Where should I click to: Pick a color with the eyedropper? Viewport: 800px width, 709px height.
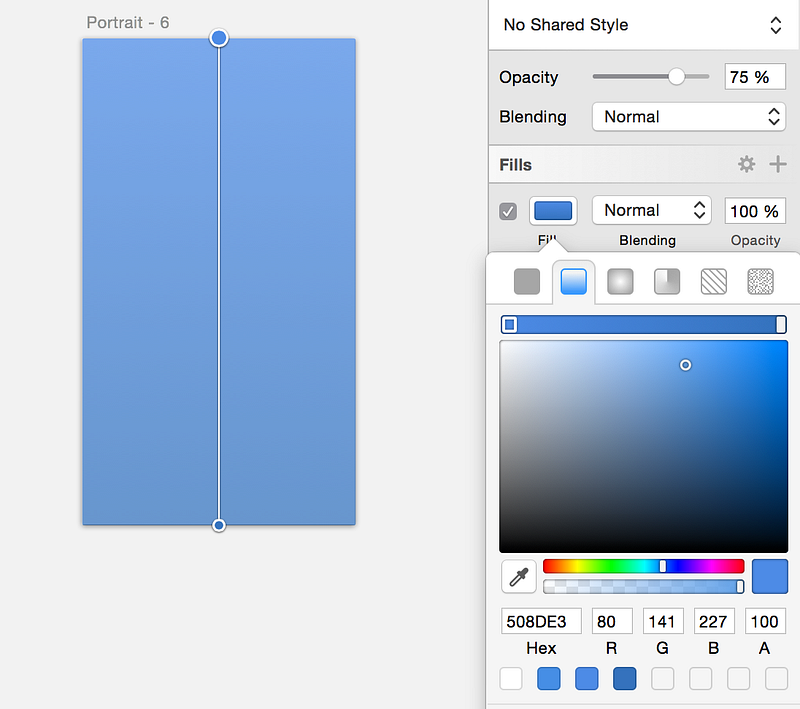pyautogui.click(x=519, y=576)
